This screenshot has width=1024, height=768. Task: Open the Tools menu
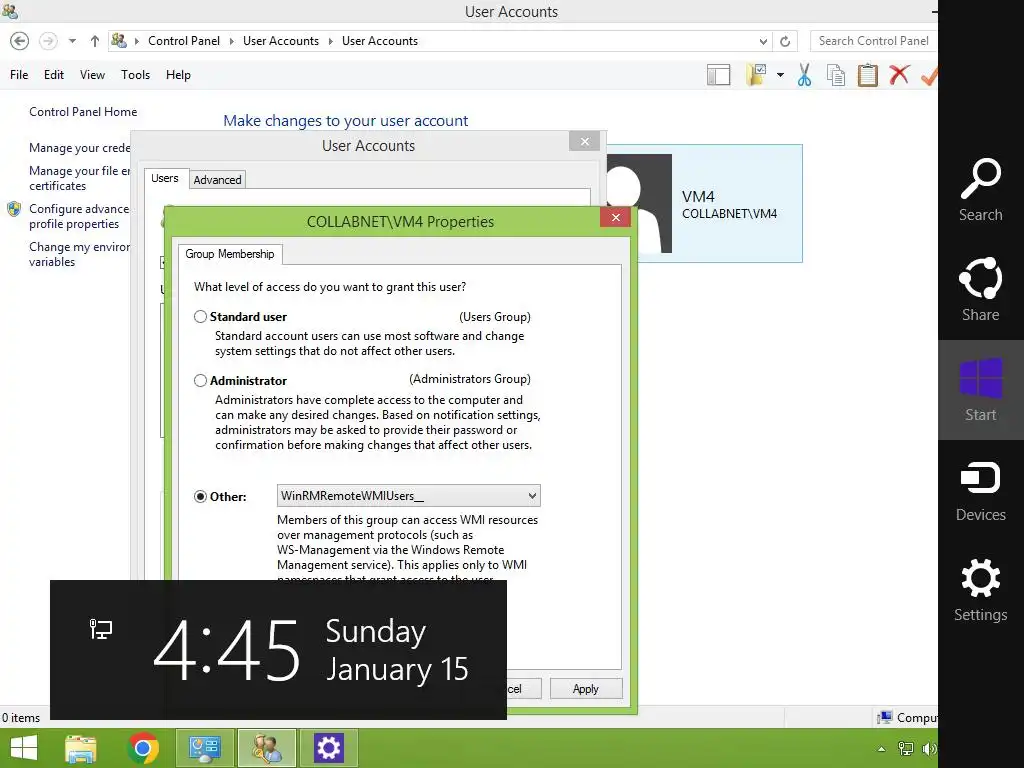click(x=135, y=75)
